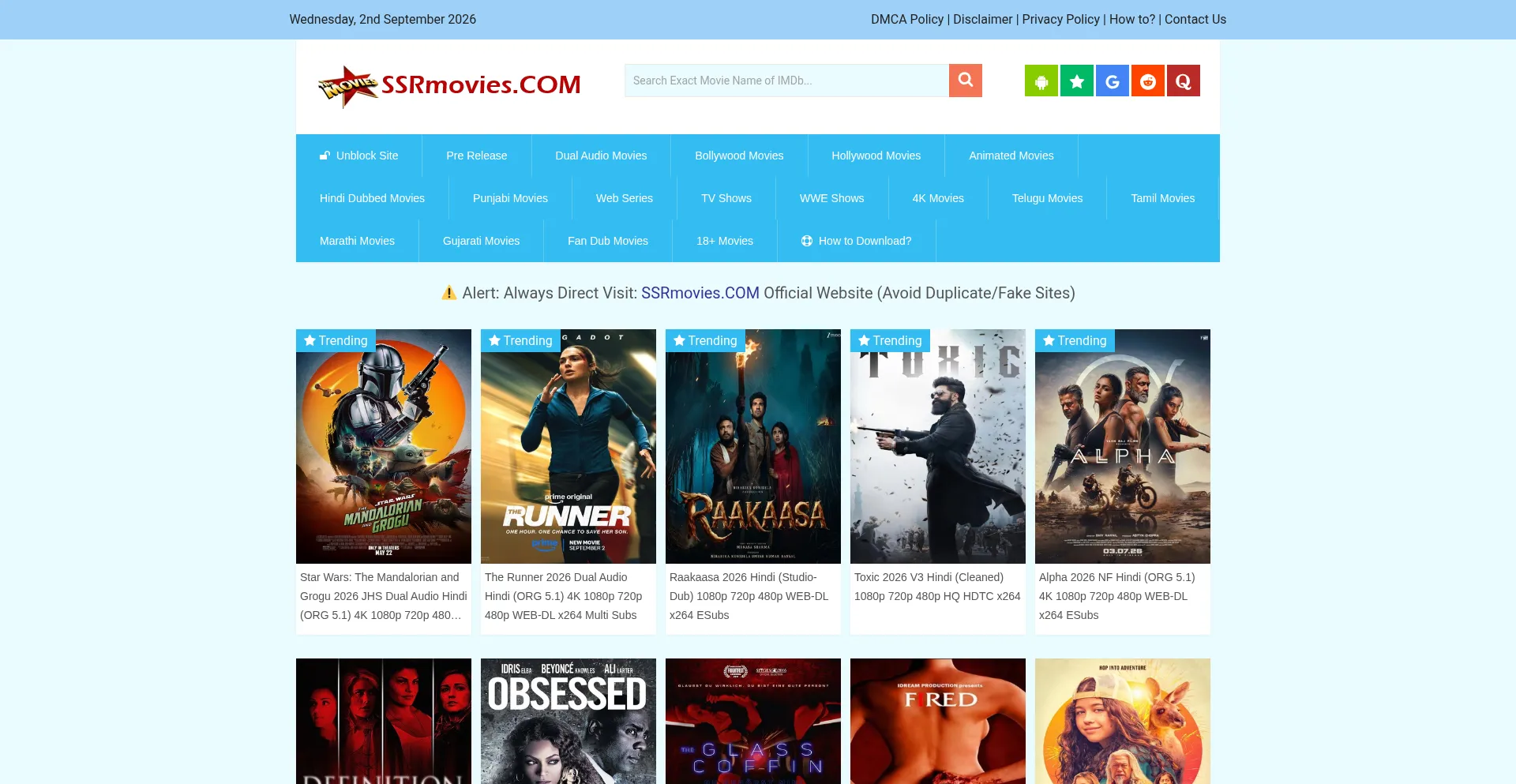Open the Alpha movie poster

1123,446
